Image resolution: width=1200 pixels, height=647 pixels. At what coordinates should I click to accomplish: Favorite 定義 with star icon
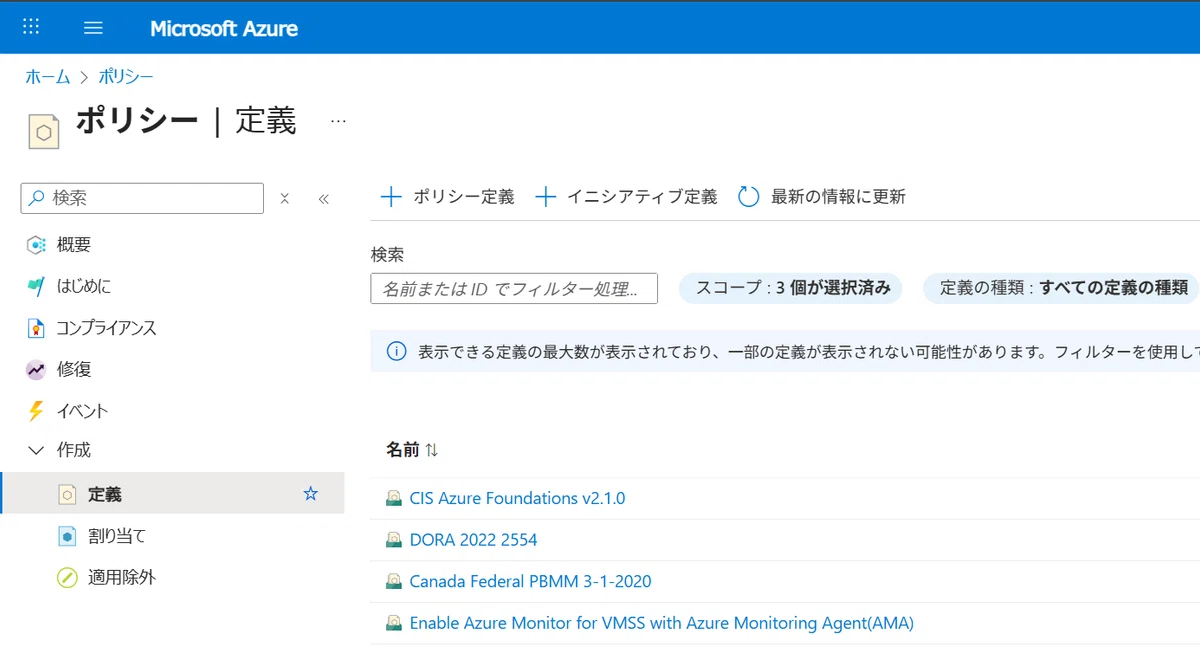coord(311,494)
